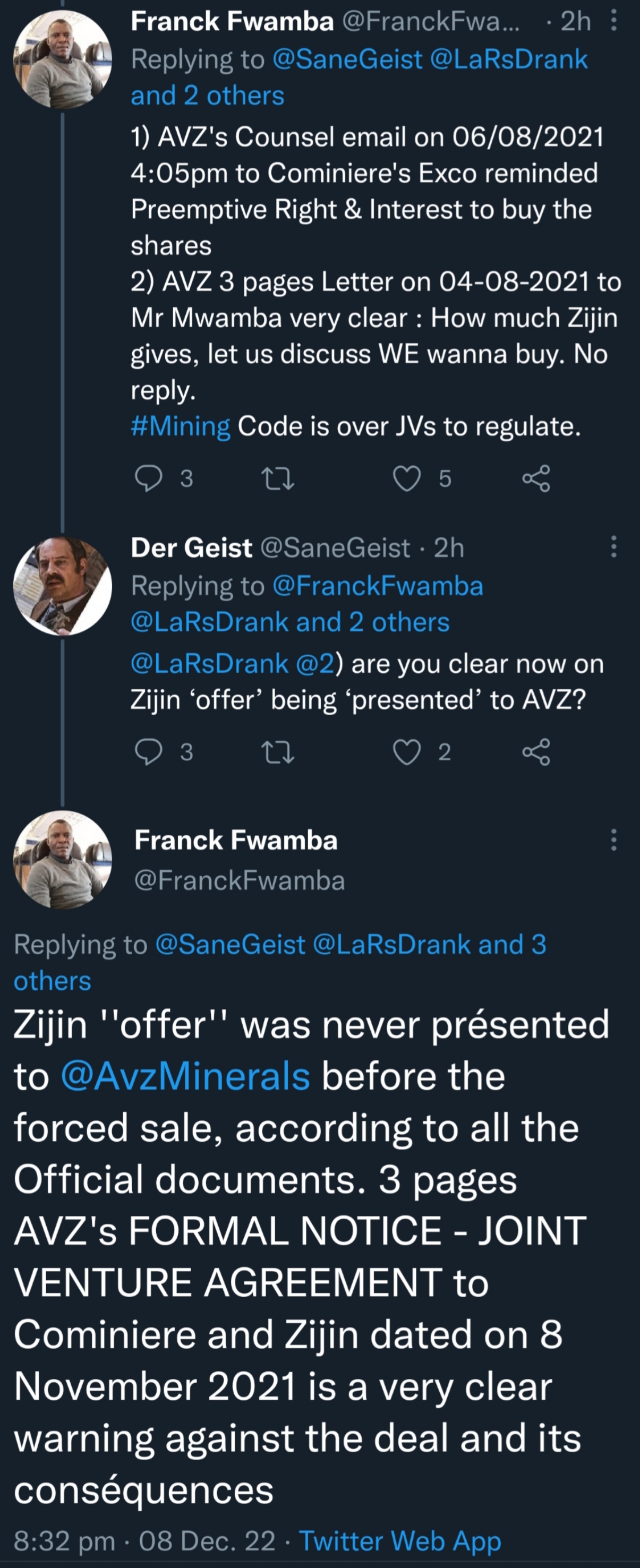Open more options on main Franck Fwamba tweet
The width and height of the screenshot is (640, 1568).
click(x=613, y=839)
